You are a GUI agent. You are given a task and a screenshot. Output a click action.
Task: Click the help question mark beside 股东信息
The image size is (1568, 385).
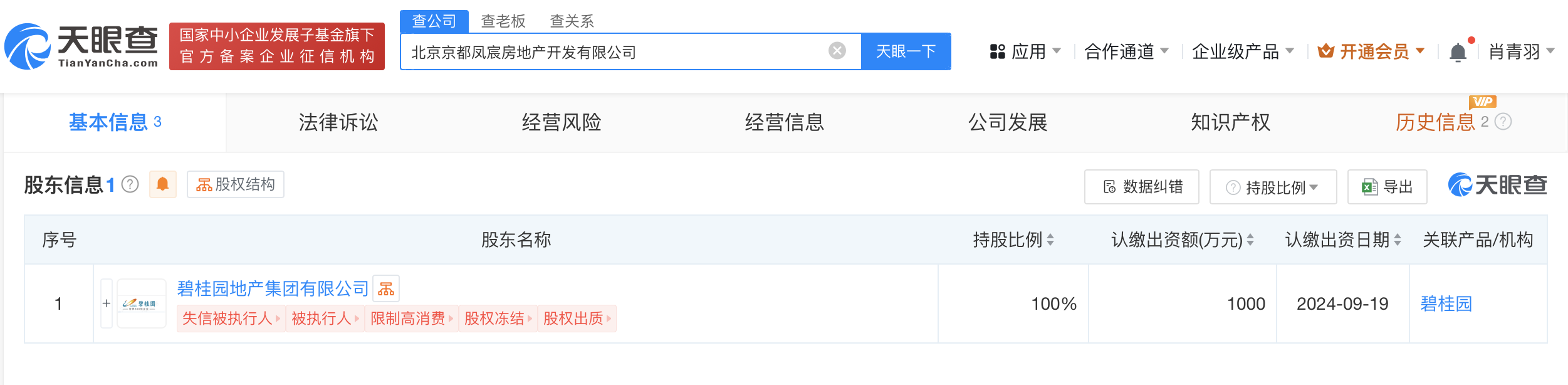point(130,185)
